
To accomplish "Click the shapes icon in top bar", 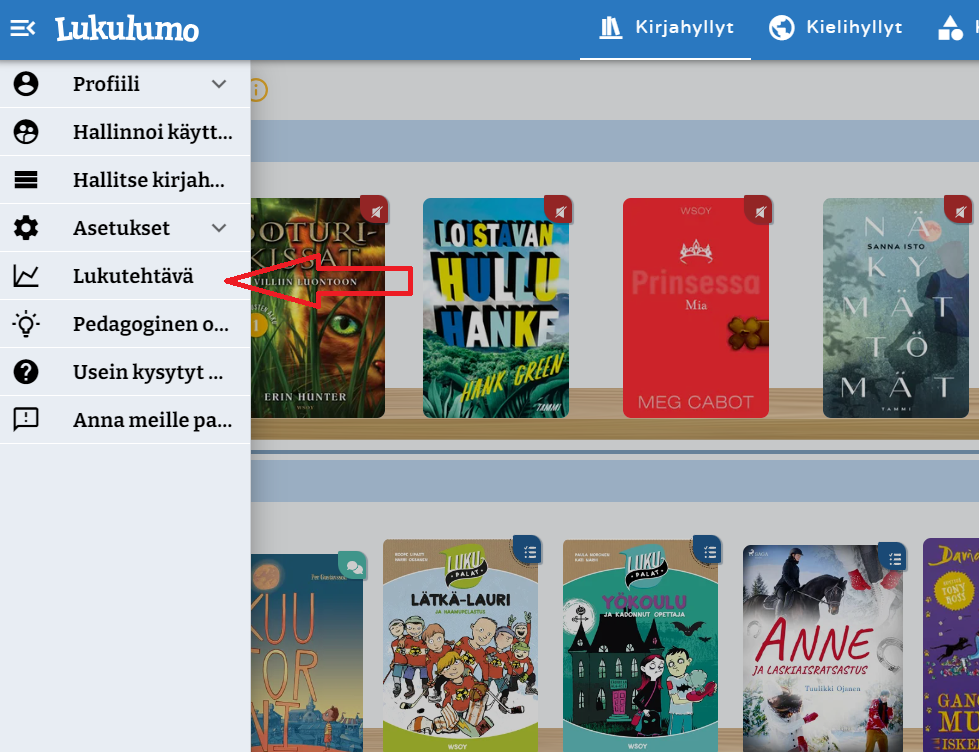I will click(950, 28).
